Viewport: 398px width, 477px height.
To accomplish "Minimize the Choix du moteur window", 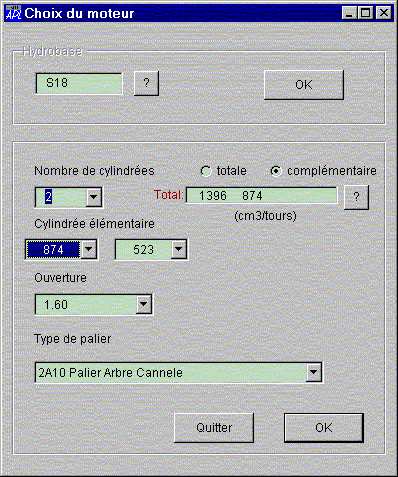I will (349, 13).
